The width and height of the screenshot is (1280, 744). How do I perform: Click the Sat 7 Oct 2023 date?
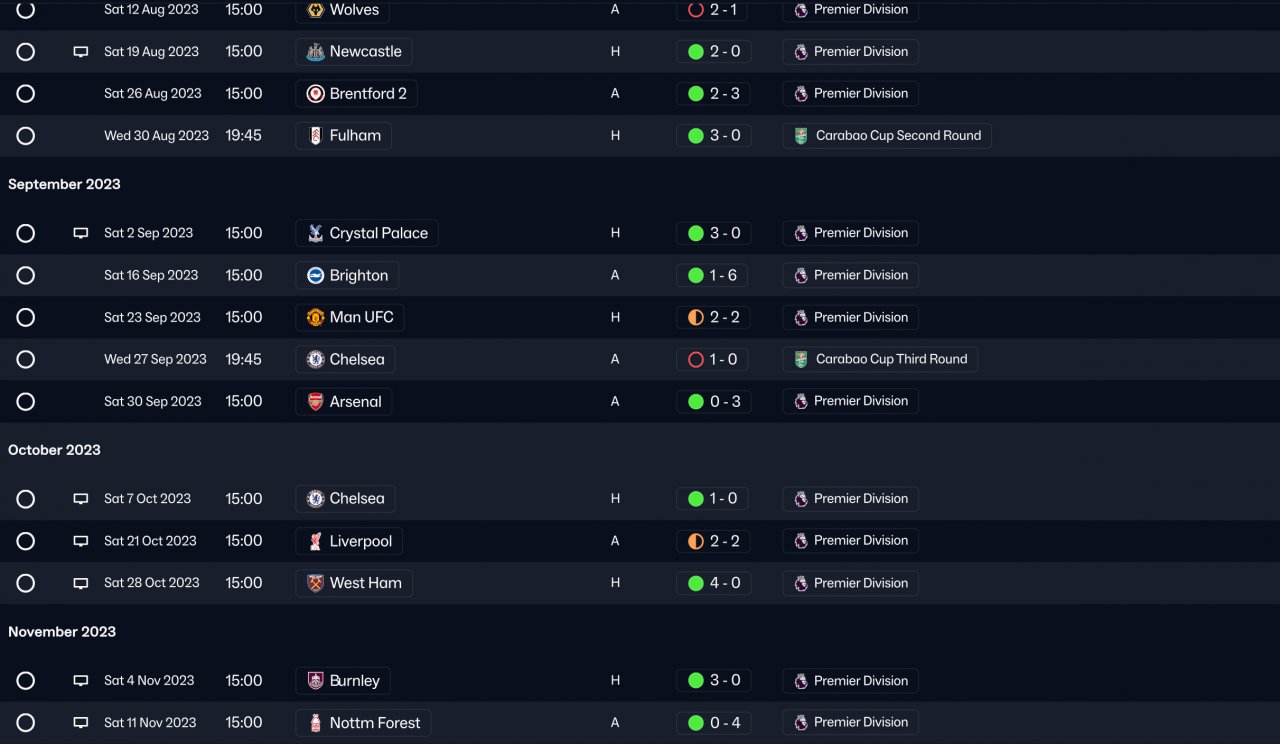click(x=147, y=499)
